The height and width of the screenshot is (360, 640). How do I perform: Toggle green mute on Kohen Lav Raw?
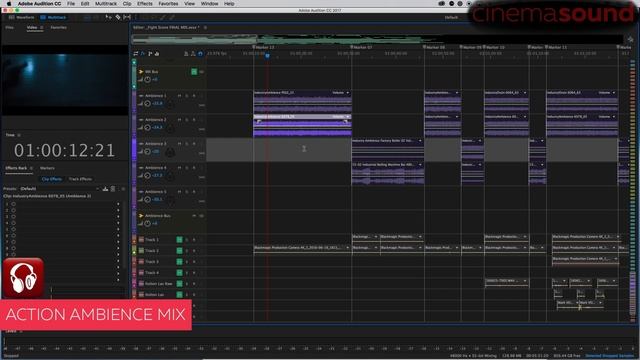click(x=179, y=284)
